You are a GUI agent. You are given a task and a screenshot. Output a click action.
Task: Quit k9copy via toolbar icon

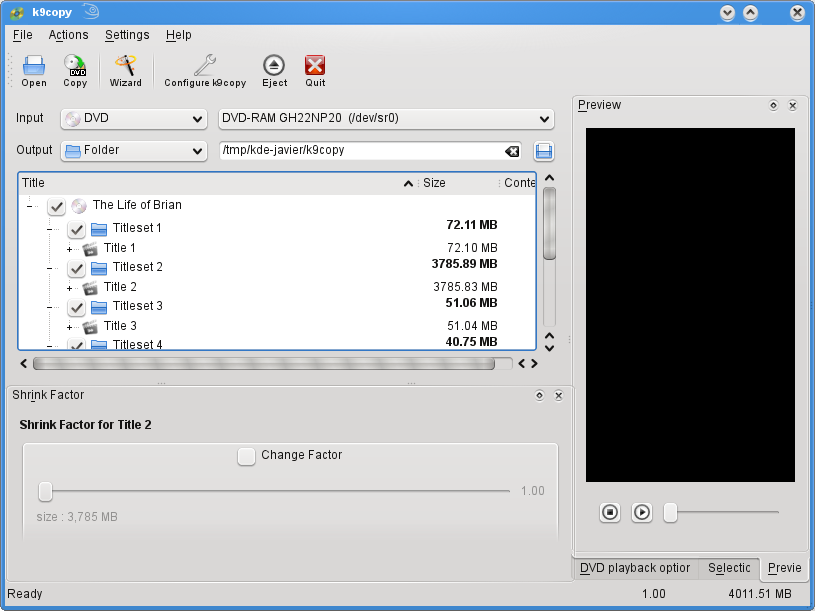(x=315, y=71)
